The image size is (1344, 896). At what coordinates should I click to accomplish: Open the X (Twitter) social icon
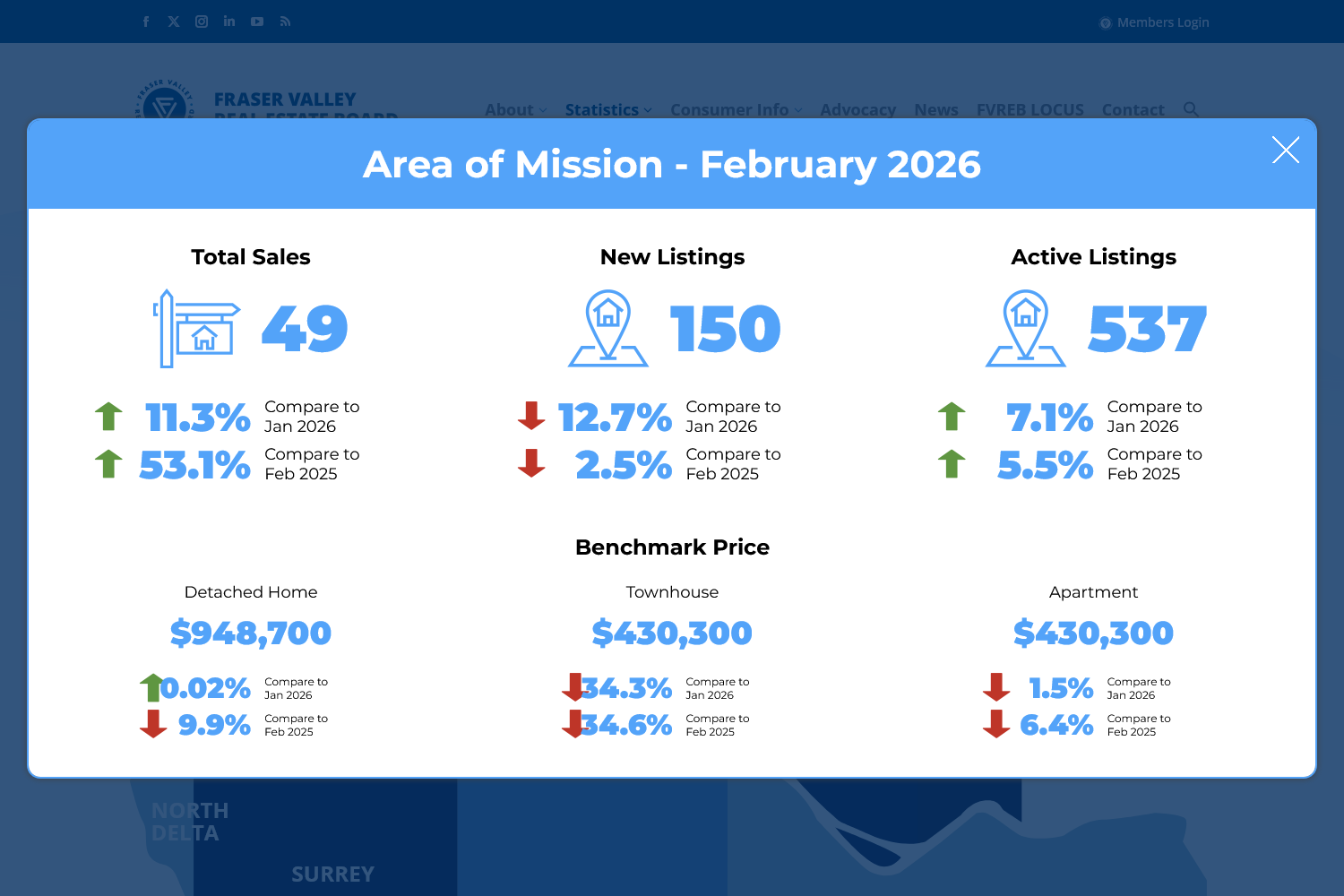(174, 22)
